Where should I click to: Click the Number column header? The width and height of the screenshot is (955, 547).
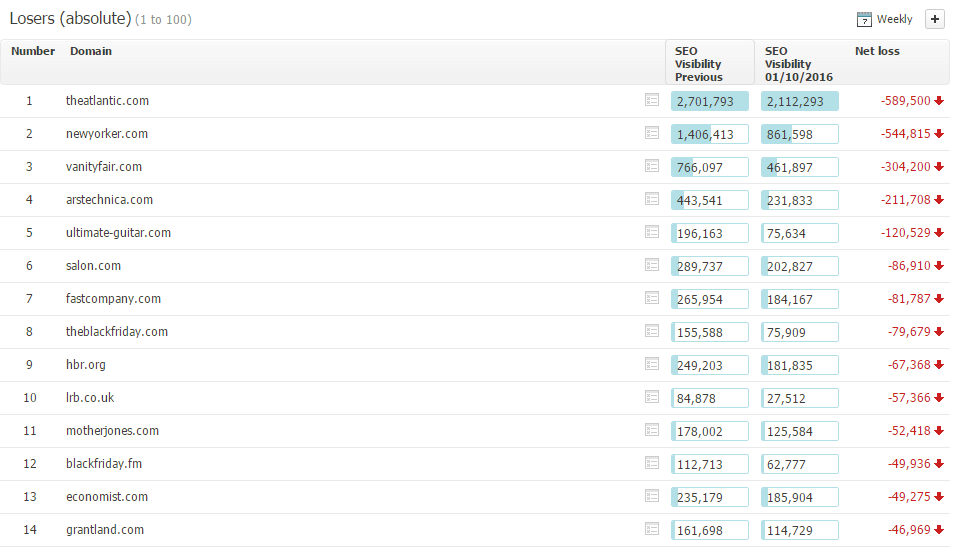coord(33,51)
